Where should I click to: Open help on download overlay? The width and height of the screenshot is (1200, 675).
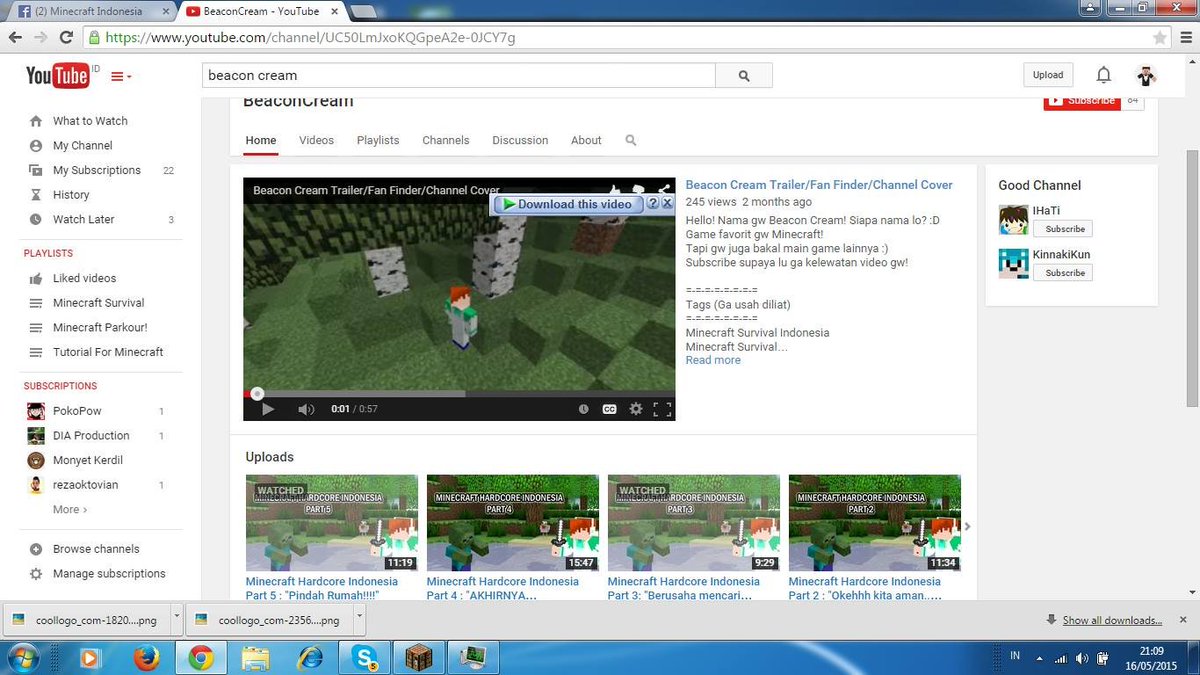[x=653, y=203]
